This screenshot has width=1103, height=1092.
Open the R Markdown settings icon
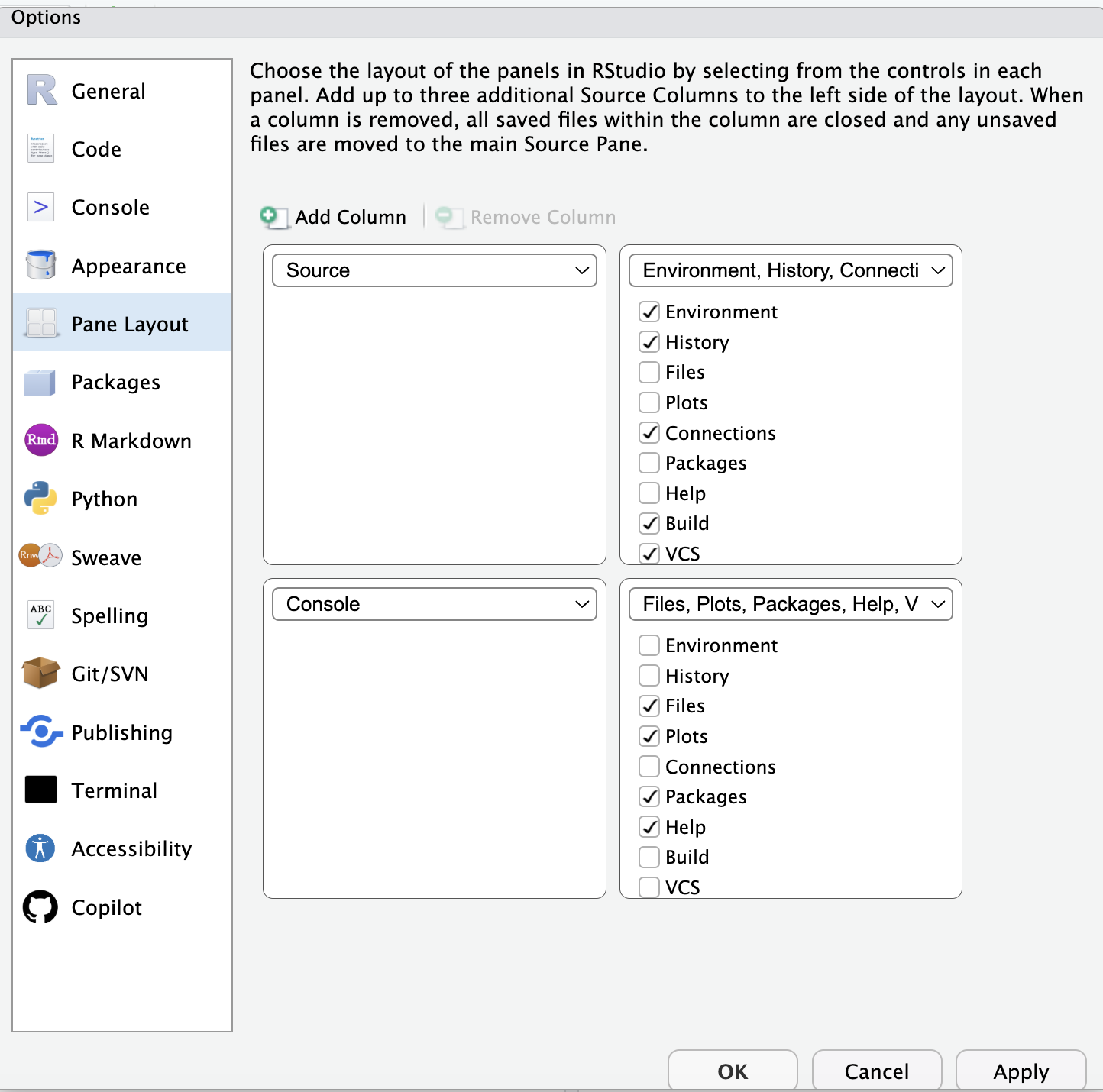point(40,440)
